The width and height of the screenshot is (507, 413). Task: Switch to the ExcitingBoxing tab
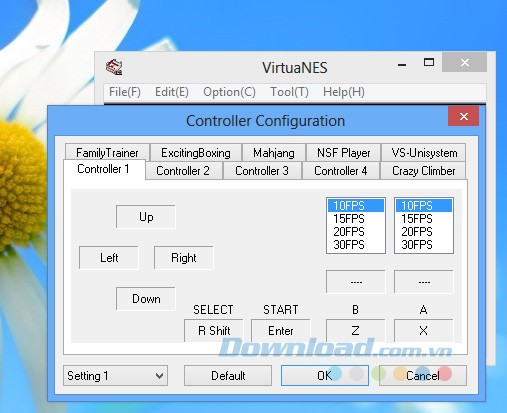click(196, 153)
